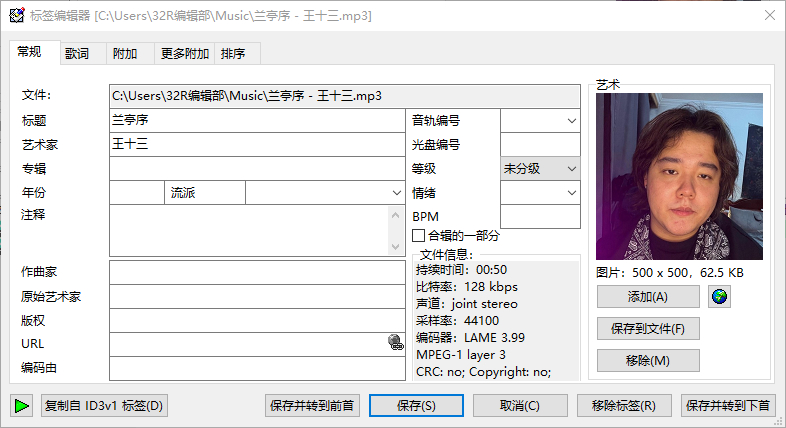This screenshot has width=786, height=428.
Task: Click the tag editor app icon in title bar
Action: 16,15
